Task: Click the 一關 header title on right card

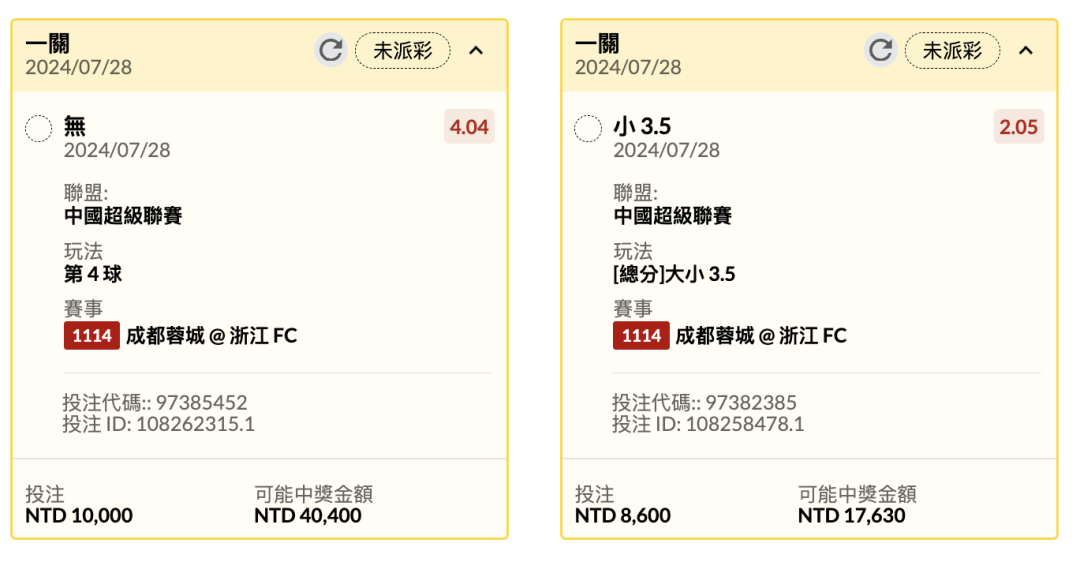Action: (597, 43)
